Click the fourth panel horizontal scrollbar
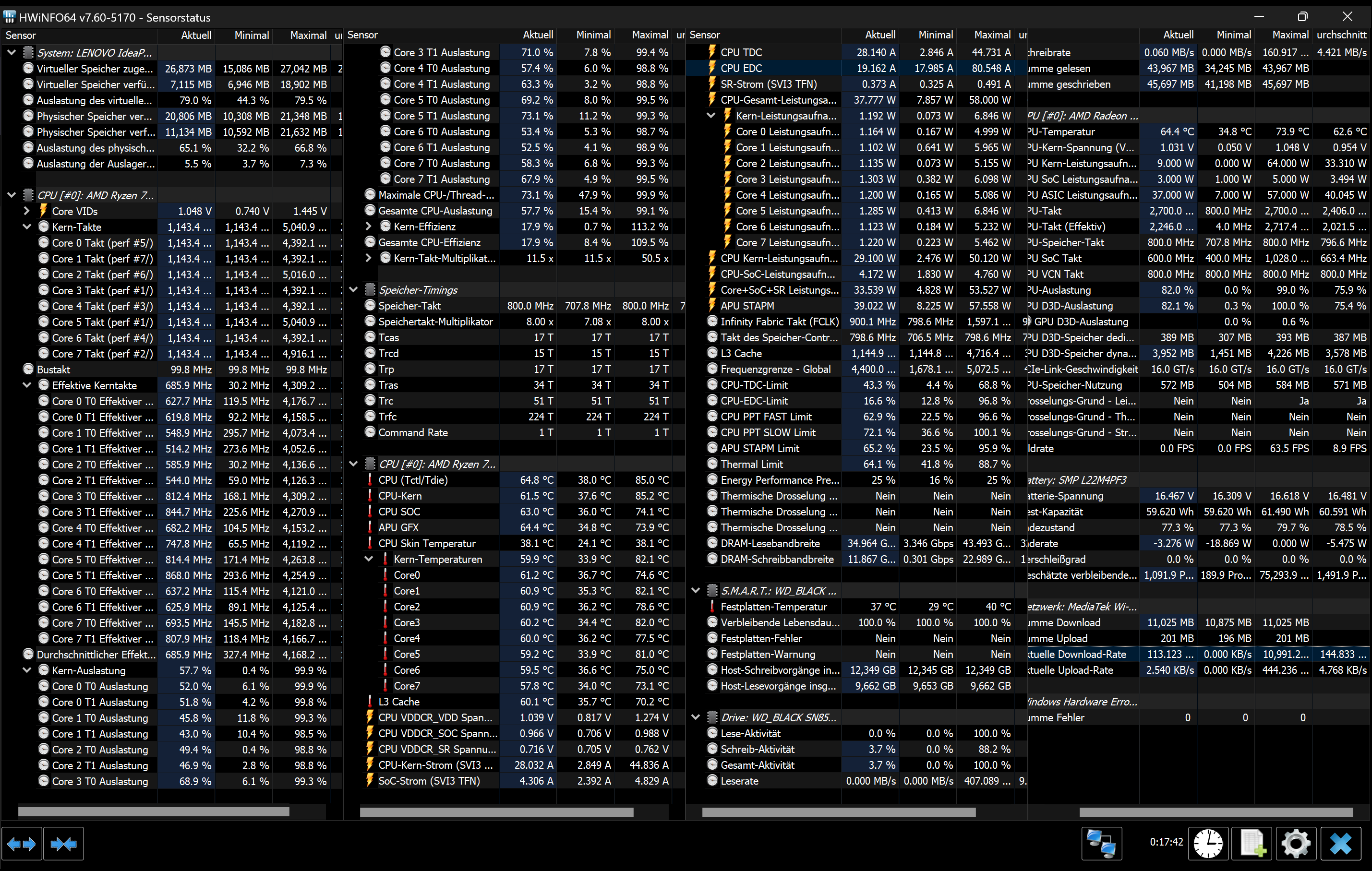The image size is (1372, 871). 1216,812
